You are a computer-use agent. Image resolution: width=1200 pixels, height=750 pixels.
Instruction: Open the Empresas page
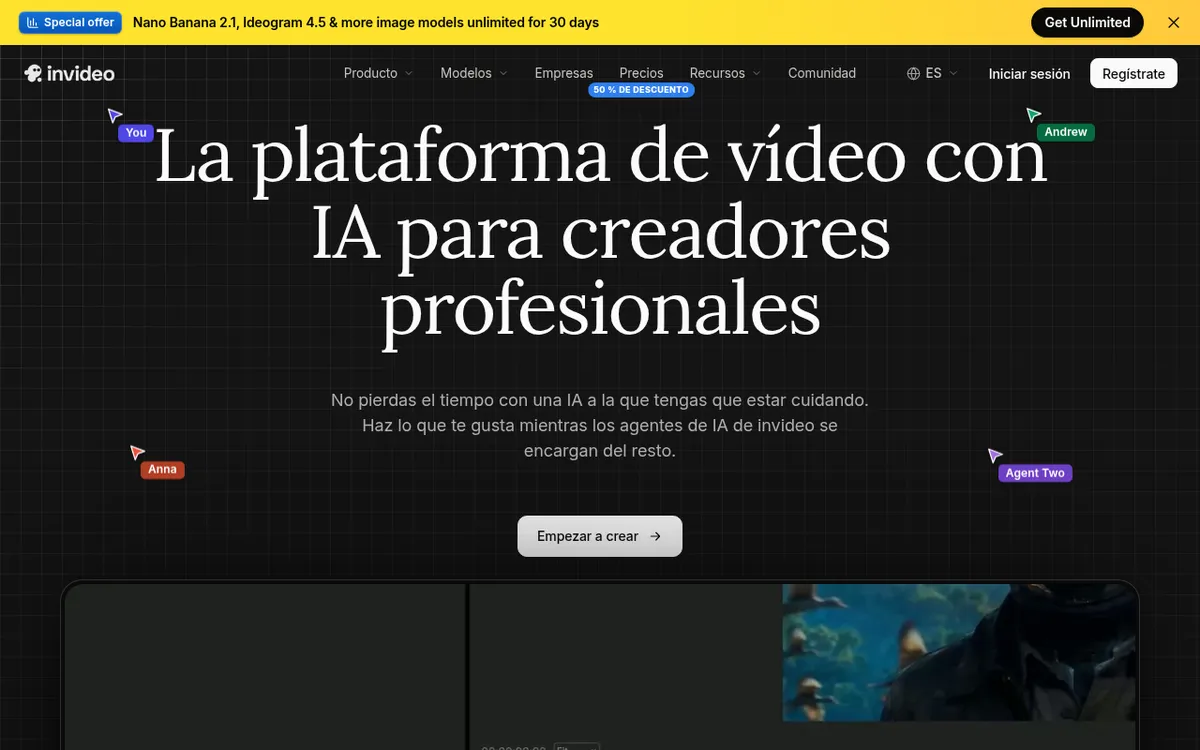coord(564,73)
